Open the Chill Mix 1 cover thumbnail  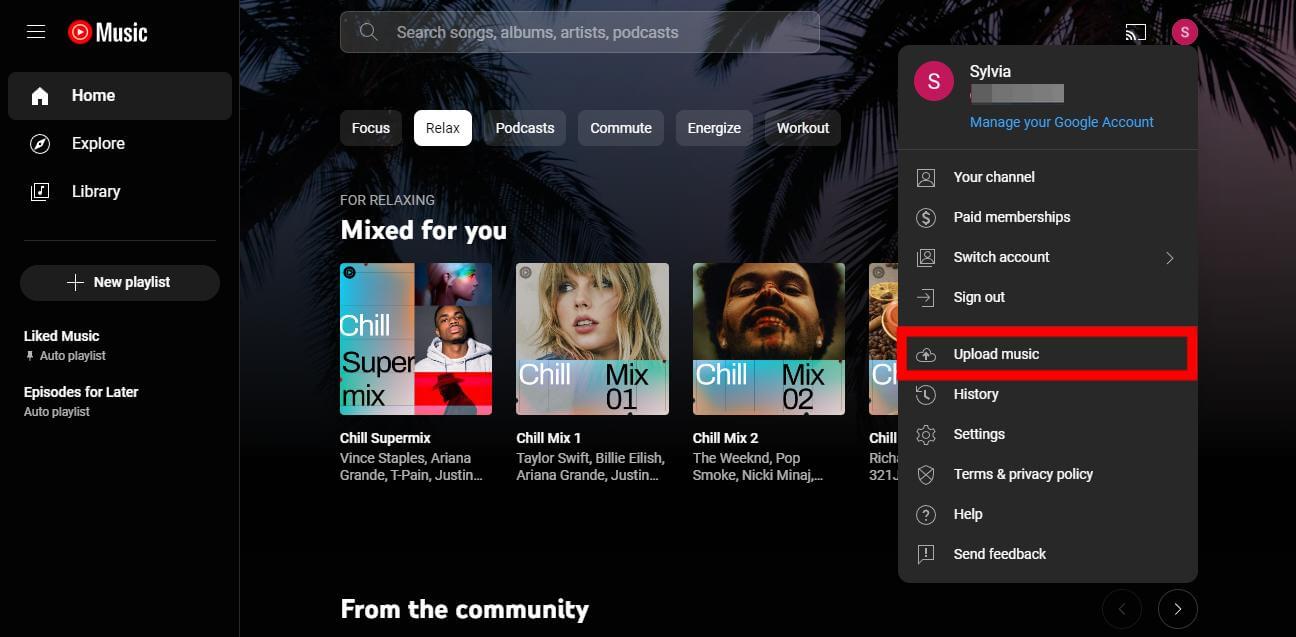pos(592,339)
